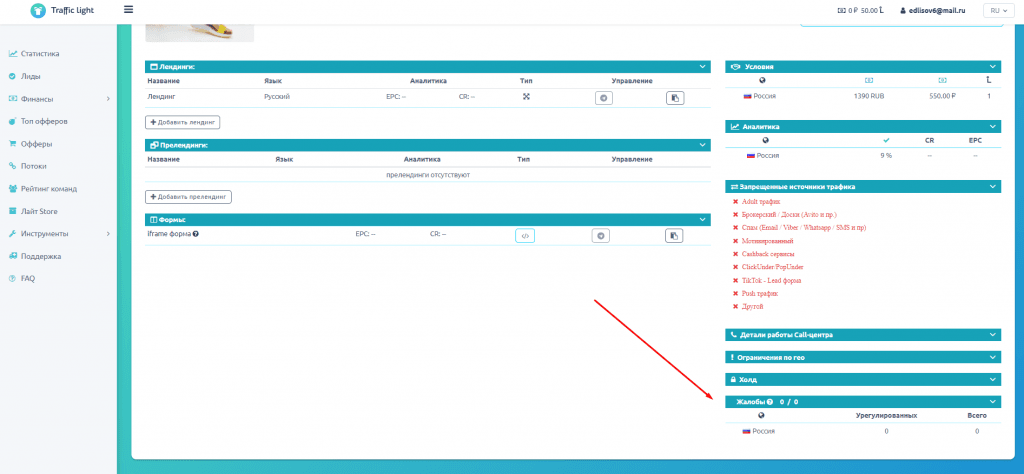Open the RU language dropdown

(995, 10)
